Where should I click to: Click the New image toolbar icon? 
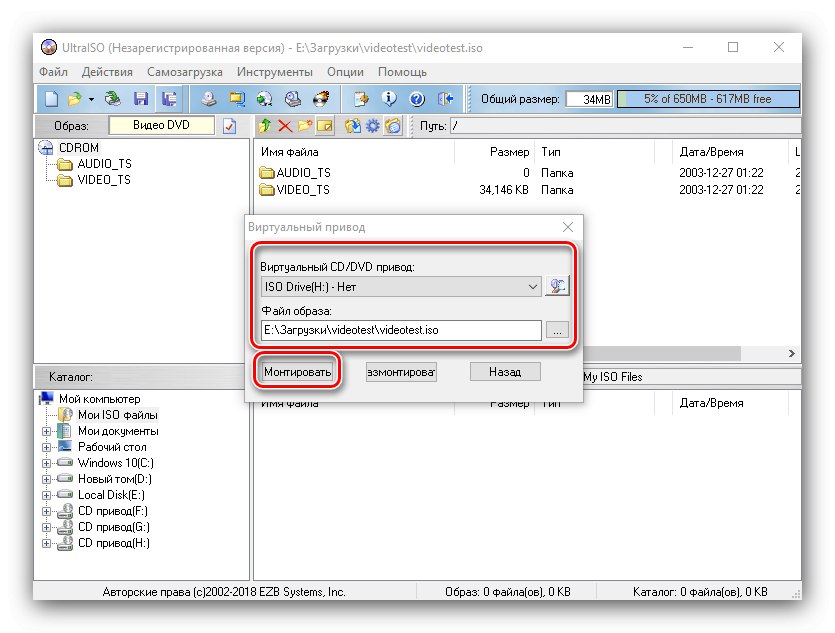point(52,98)
